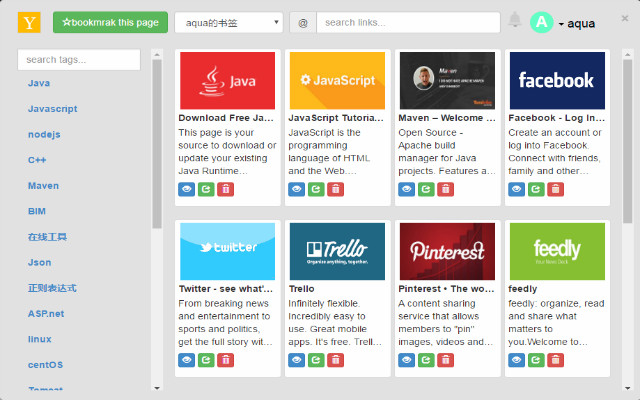Delete the Maven Welcome bookmark
Viewport: 640px width, 400px height.
[446, 189]
